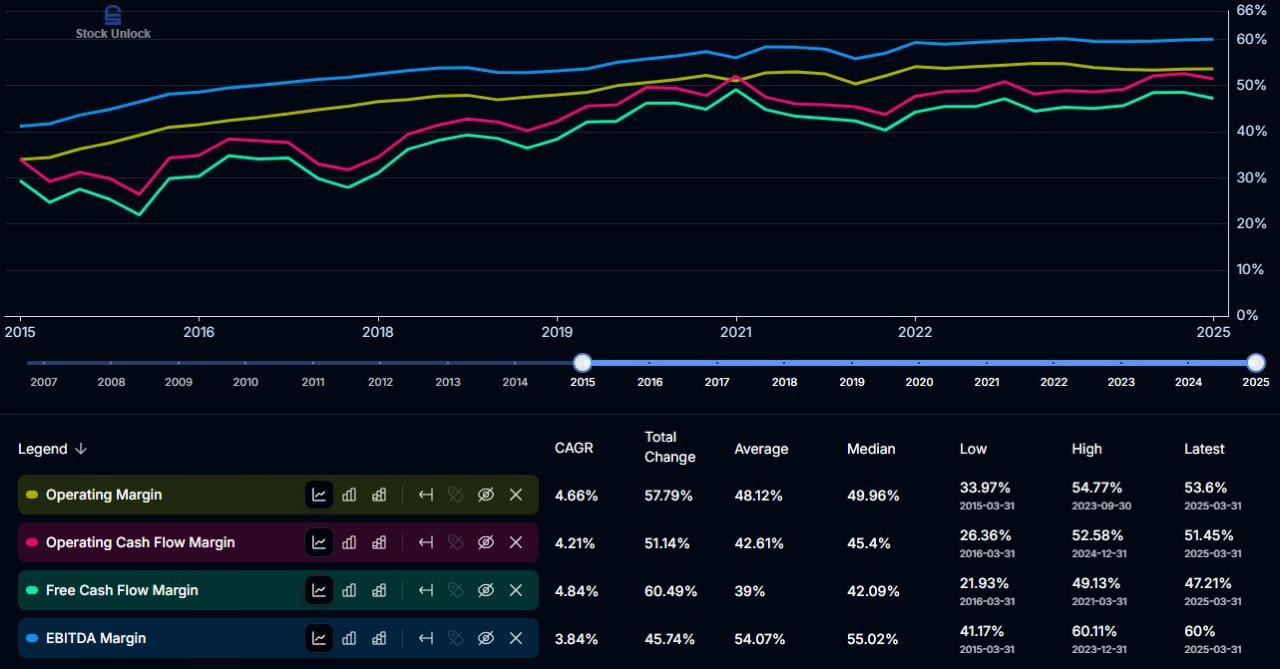Screen dimensions: 1280x669
Task: Display EBITDA Margin as a bar chart
Action: click(x=349, y=638)
